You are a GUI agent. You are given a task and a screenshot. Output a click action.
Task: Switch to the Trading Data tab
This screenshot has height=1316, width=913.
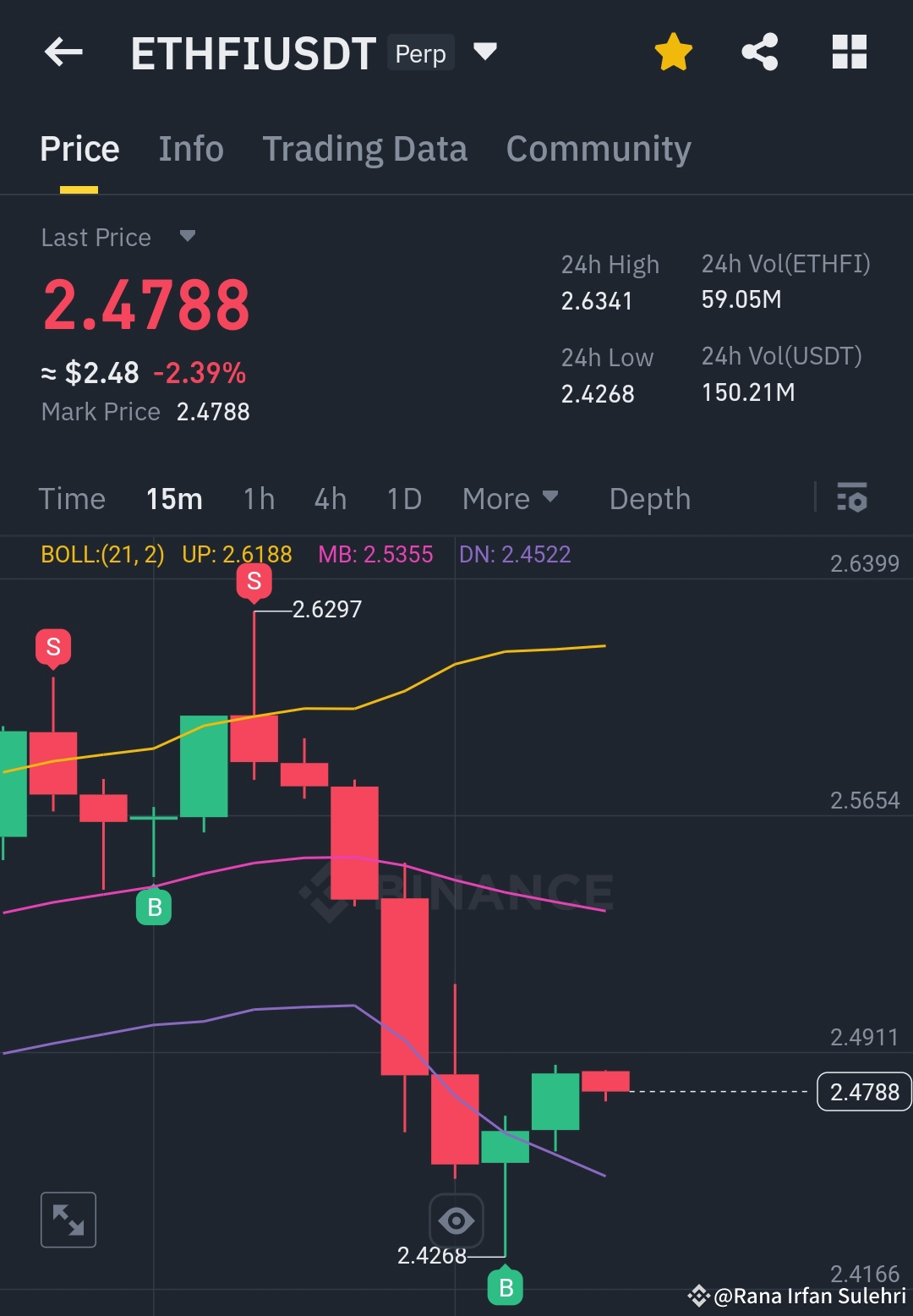pyautogui.click(x=365, y=148)
